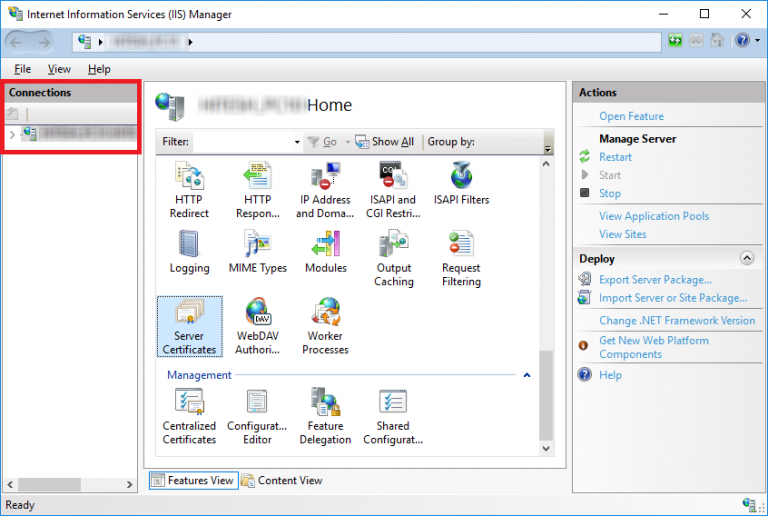Click the Connections pane scroll right arrow
The image size is (768, 516).
tap(129, 485)
